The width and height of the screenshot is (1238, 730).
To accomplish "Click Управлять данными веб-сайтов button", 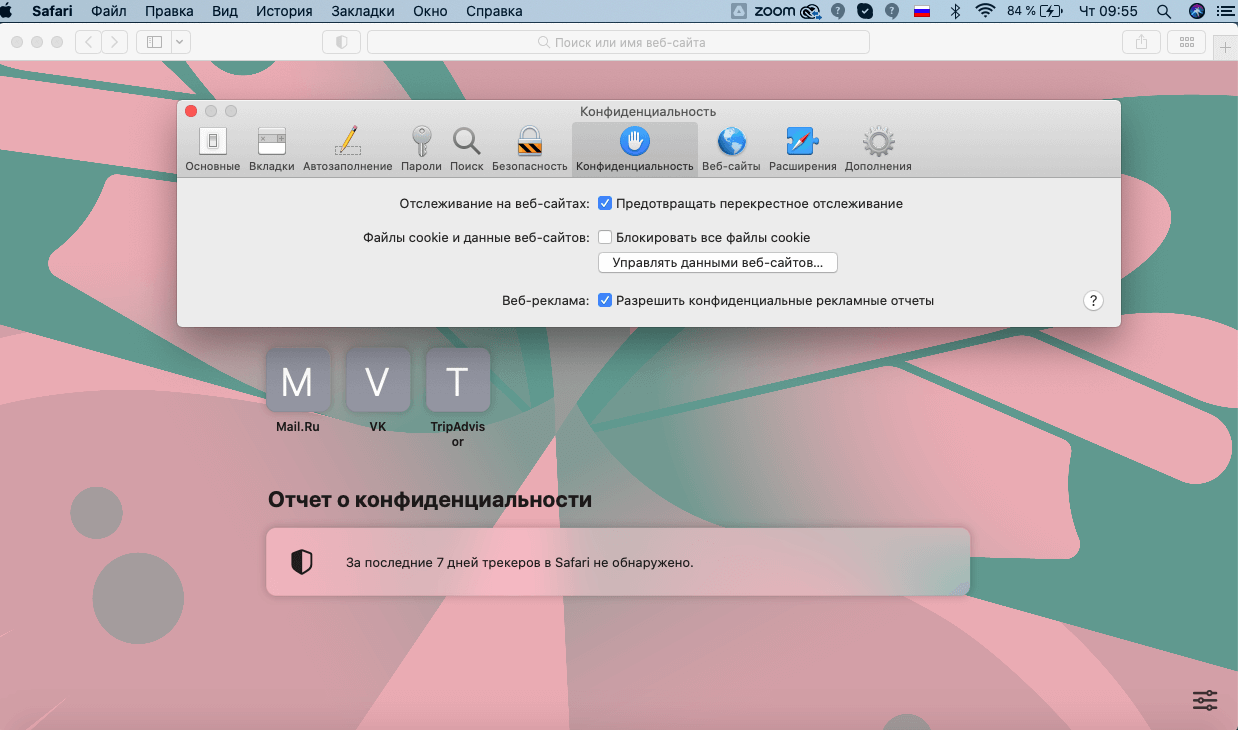I will [717, 263].
